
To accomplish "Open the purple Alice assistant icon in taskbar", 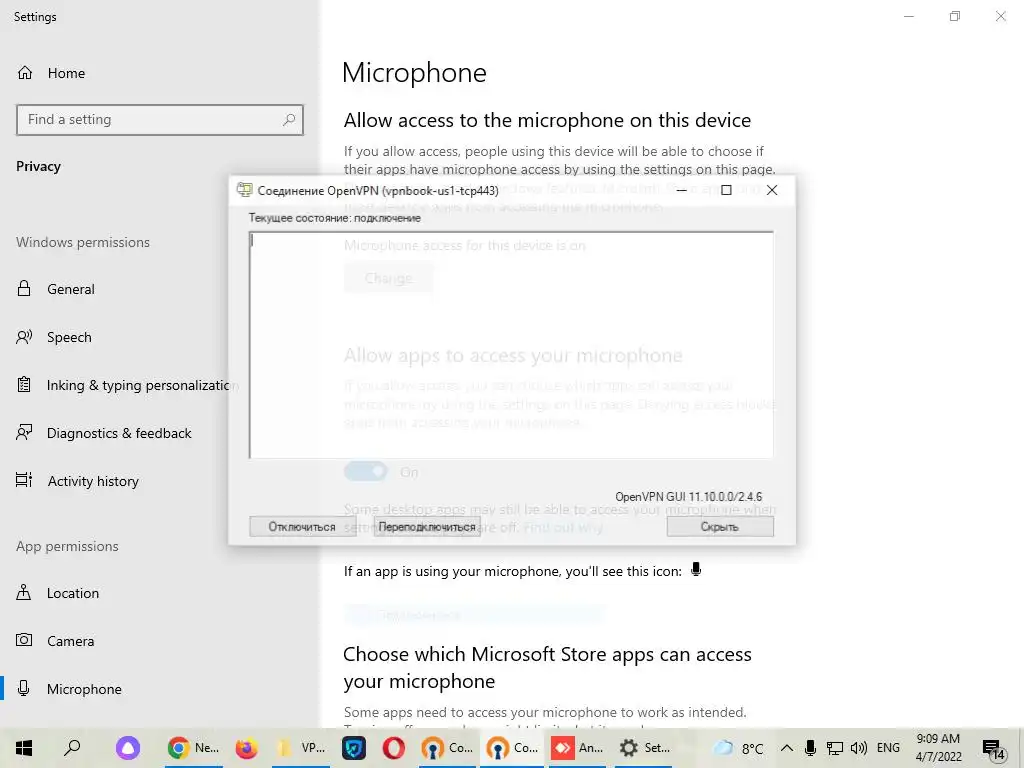I will pyautogui.click(x=128, y=748).
